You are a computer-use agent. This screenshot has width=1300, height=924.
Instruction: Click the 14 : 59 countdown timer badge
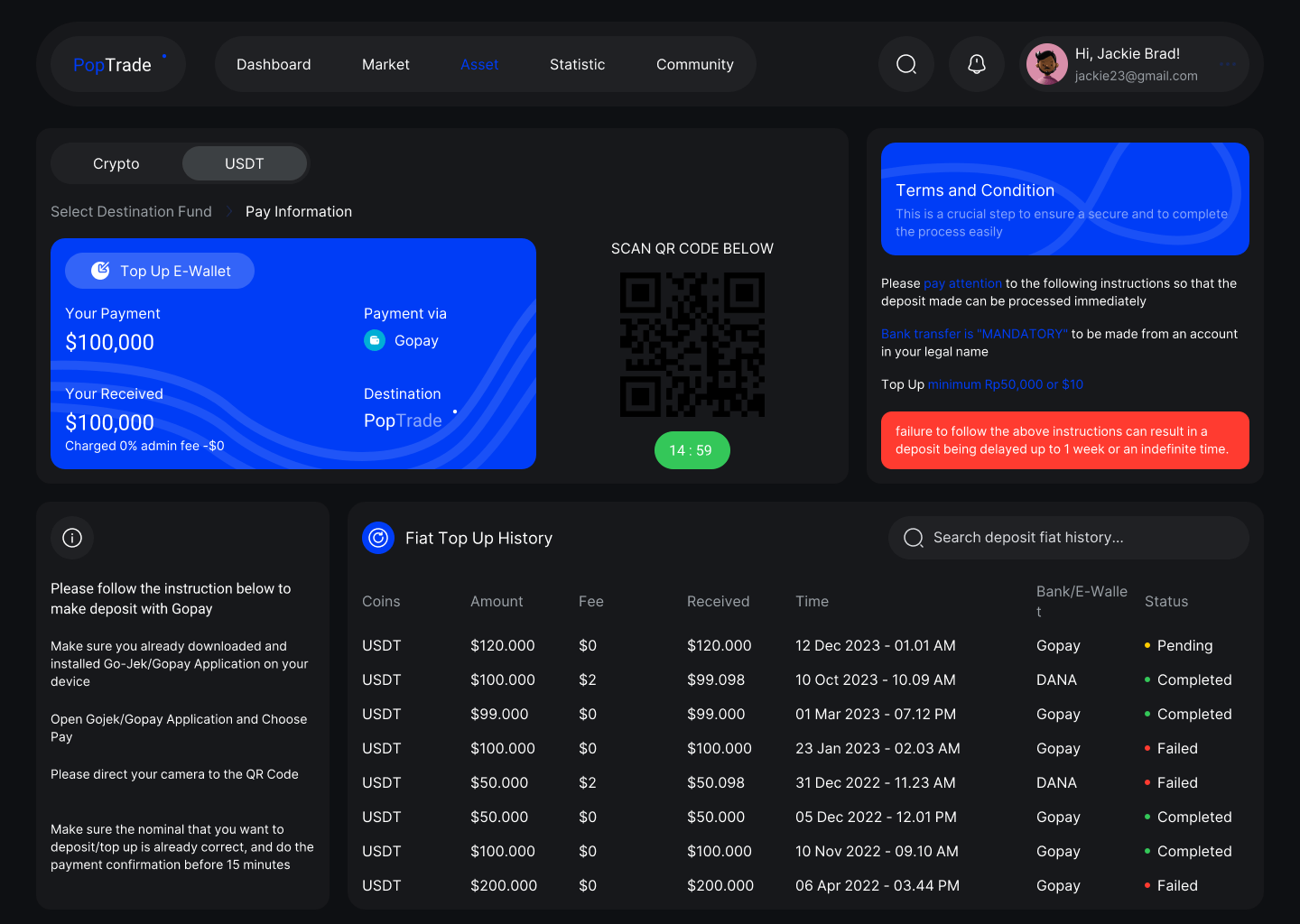tap(692, 450)
